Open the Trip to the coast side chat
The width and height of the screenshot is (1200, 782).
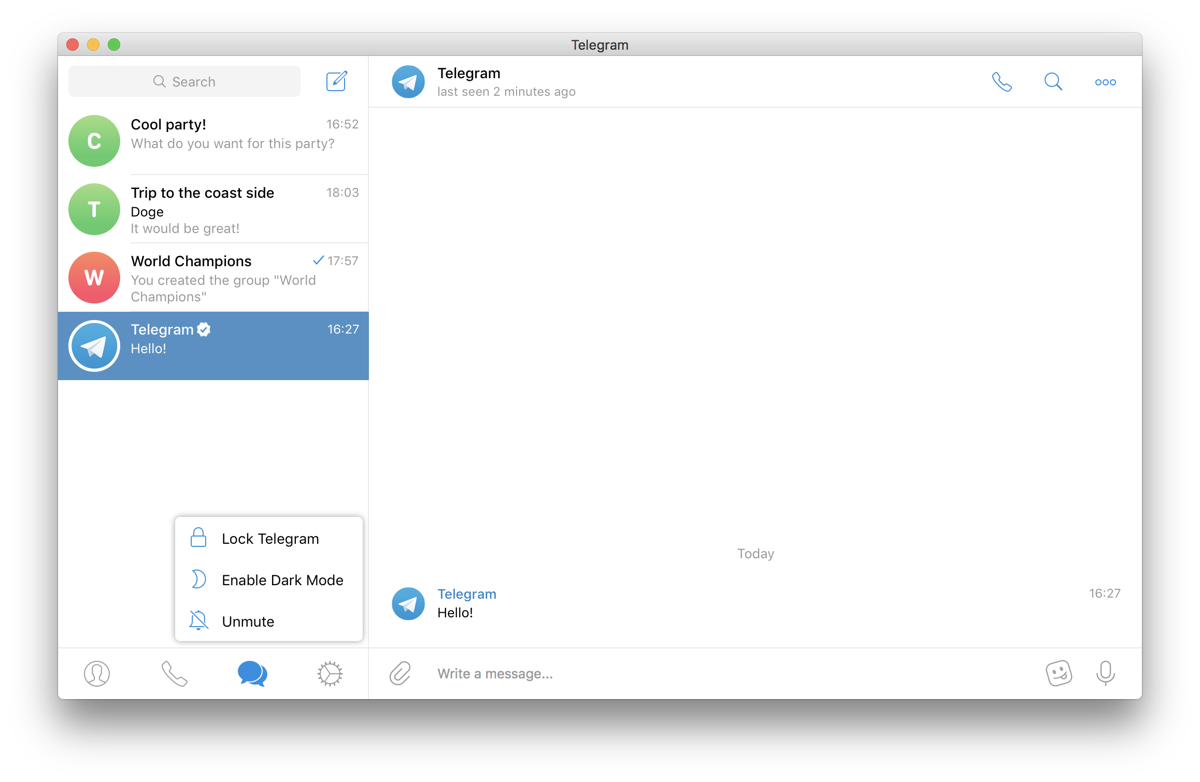point(213,209)
